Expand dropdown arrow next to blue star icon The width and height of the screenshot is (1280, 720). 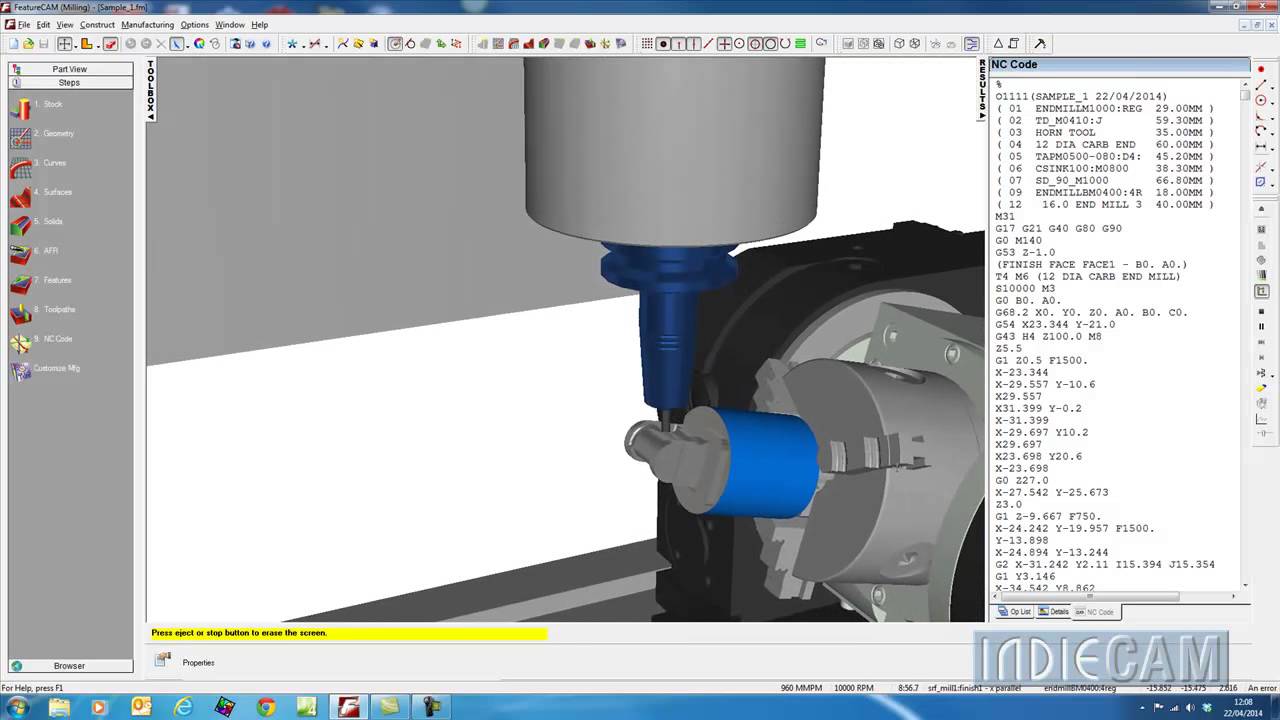(302, 44)
